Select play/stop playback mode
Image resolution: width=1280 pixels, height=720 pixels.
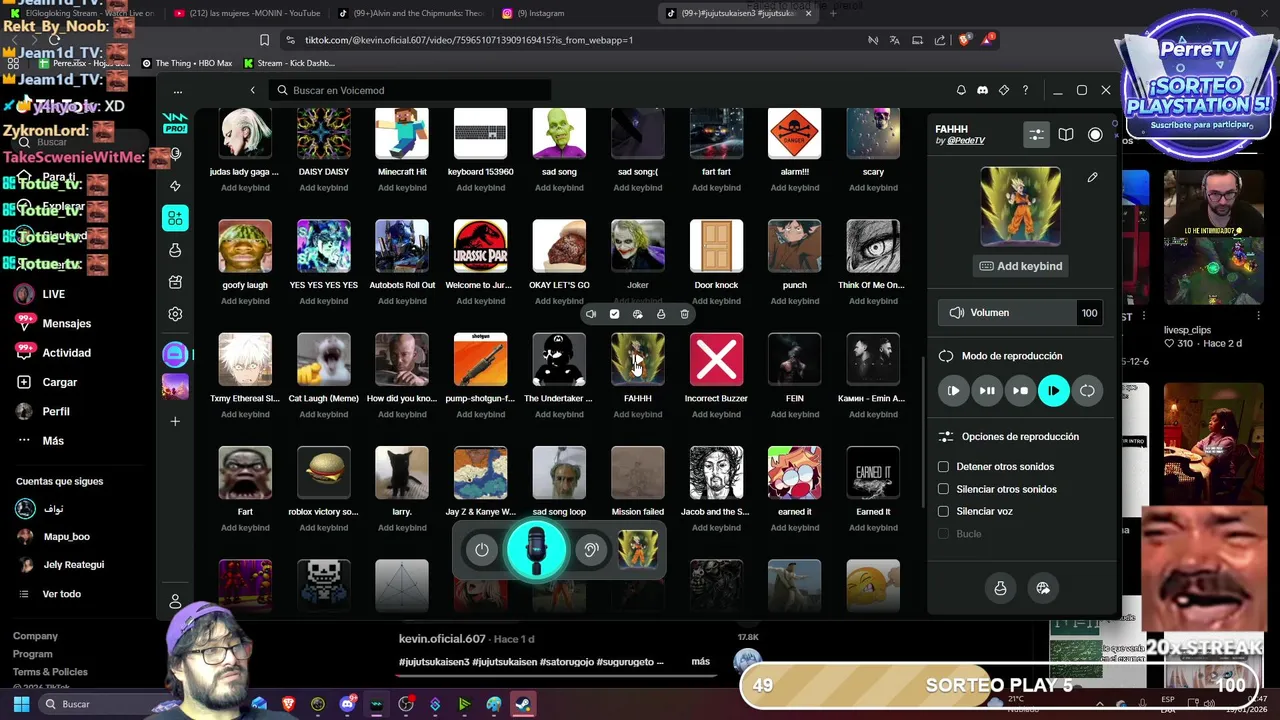coord(1020,391)
